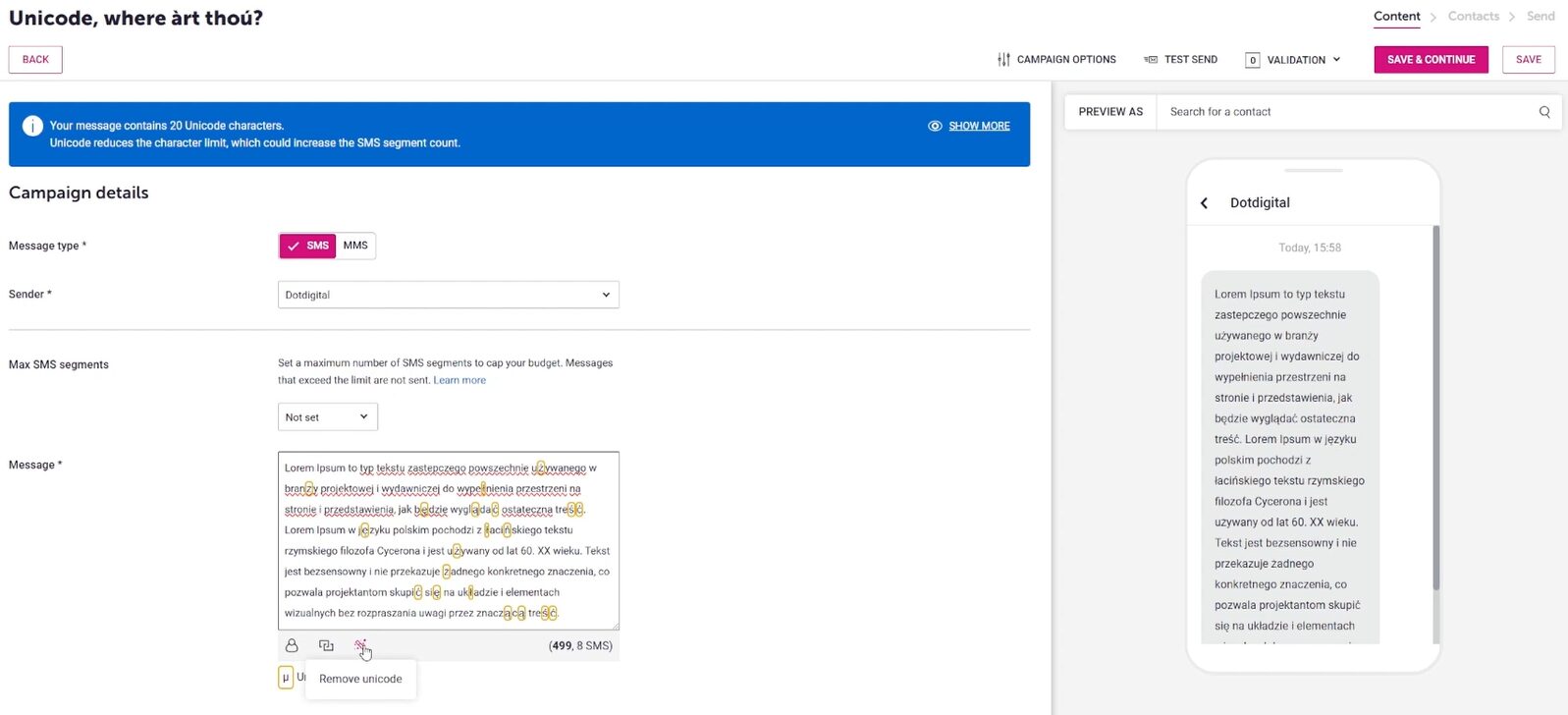Screen dimensions: 1568x715
Task: Click the personalization person icon below message
Action: tap(292, 645)
